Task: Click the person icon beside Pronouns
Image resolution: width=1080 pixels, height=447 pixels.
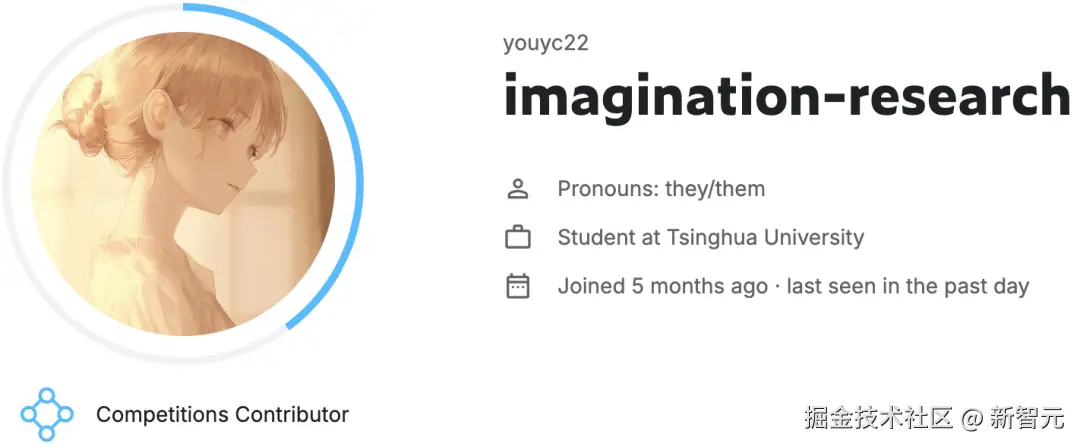Action: (x=517, y=188)
